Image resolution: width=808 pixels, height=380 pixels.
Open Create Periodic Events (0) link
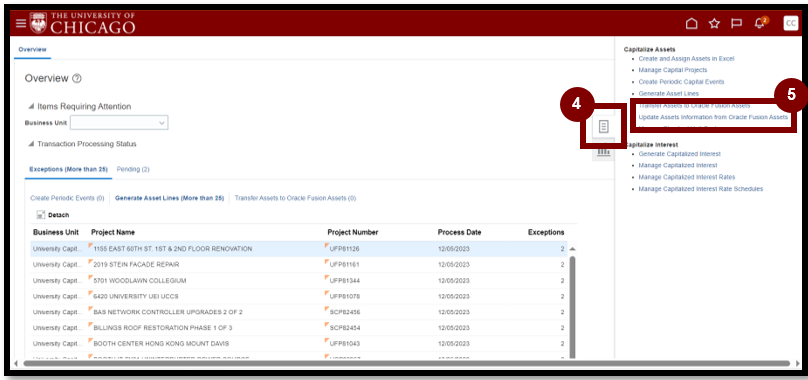[x=67, y=198]
